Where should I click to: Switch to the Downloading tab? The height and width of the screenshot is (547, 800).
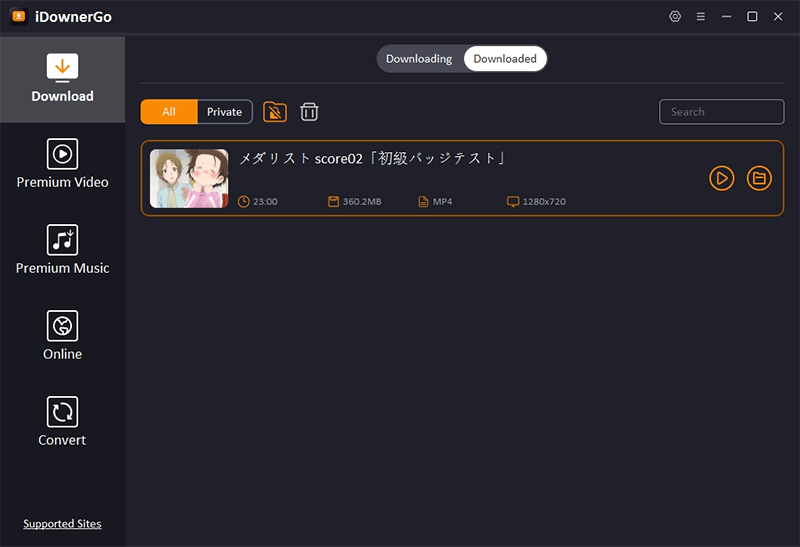[419, 59]
